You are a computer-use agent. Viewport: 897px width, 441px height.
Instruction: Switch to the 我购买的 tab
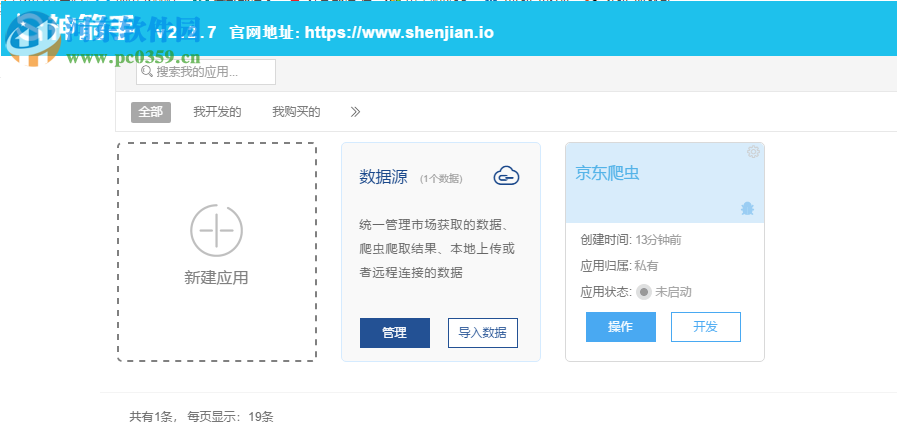[x=296, y=111]
